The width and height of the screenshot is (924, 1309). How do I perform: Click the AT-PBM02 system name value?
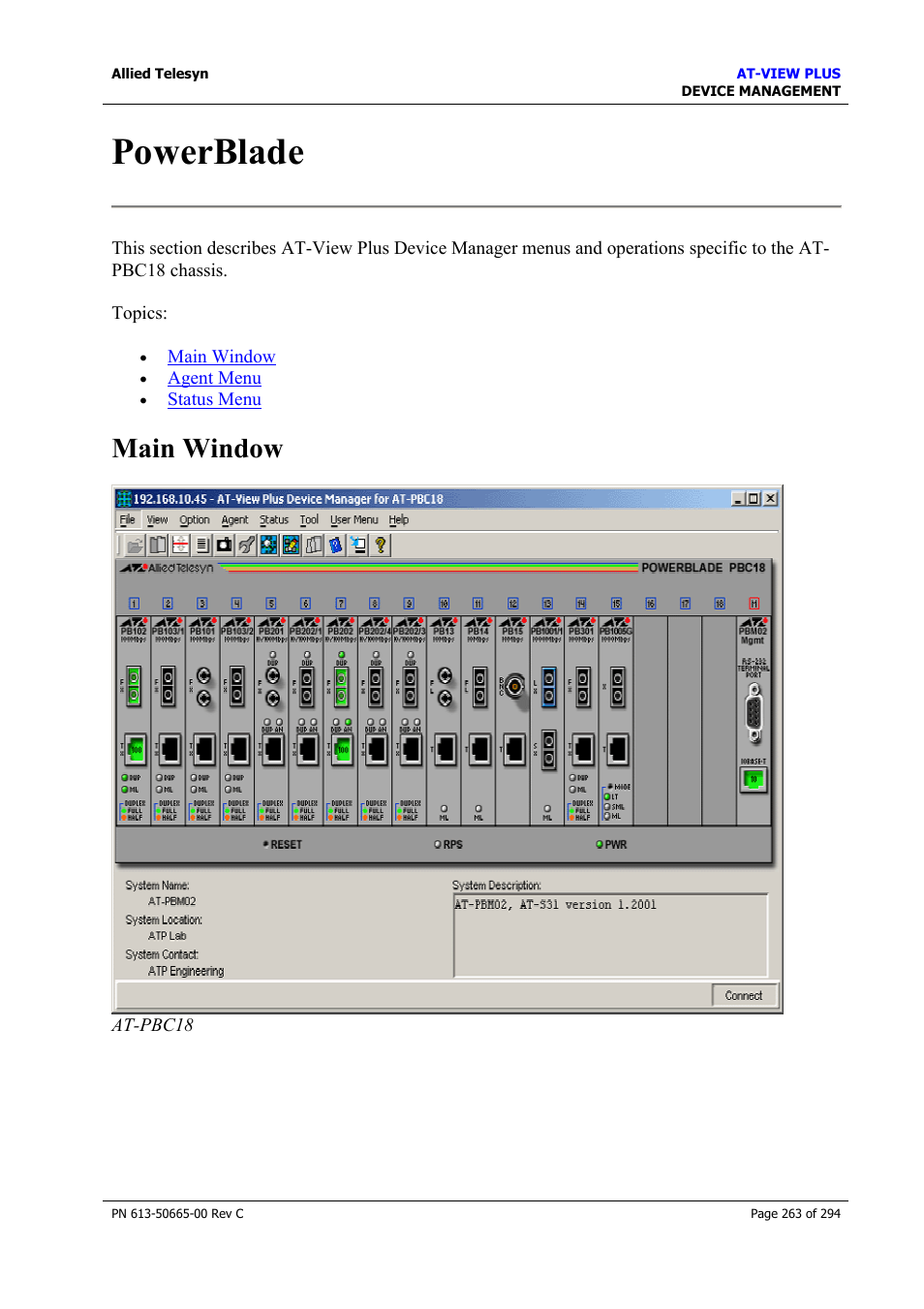pyautogui.click(x=172, y=901)
